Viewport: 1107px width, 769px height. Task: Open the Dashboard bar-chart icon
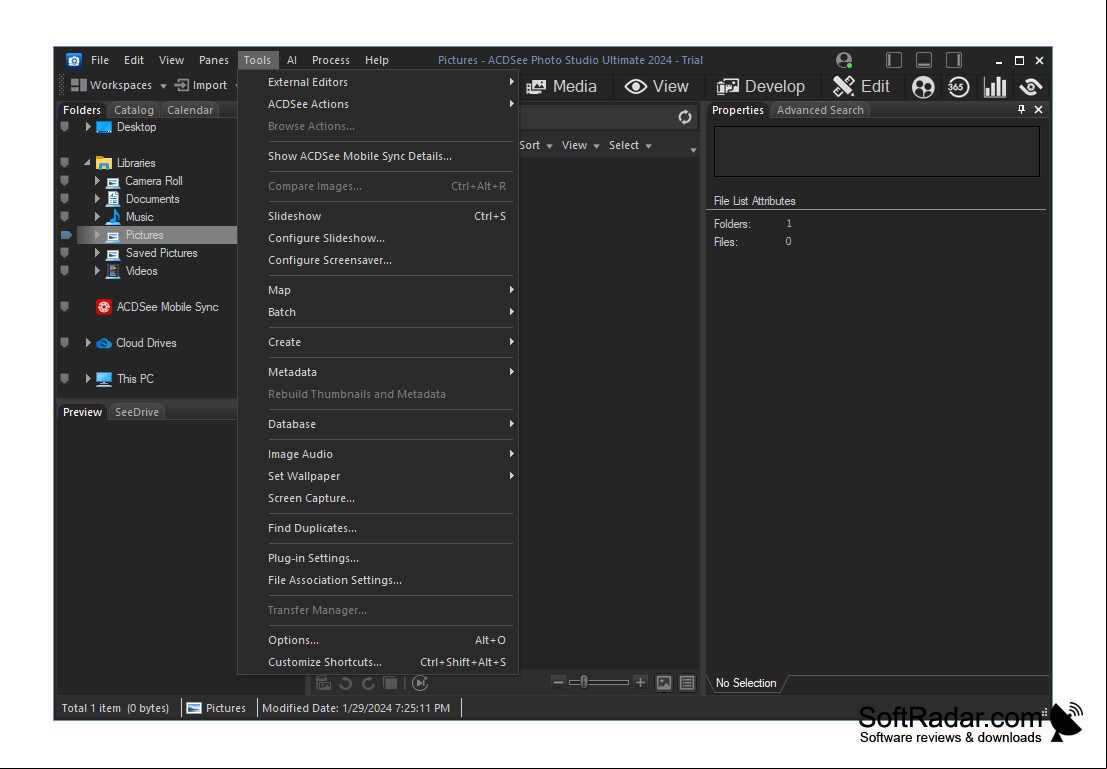pyautogui.click(x=995, y=87)
